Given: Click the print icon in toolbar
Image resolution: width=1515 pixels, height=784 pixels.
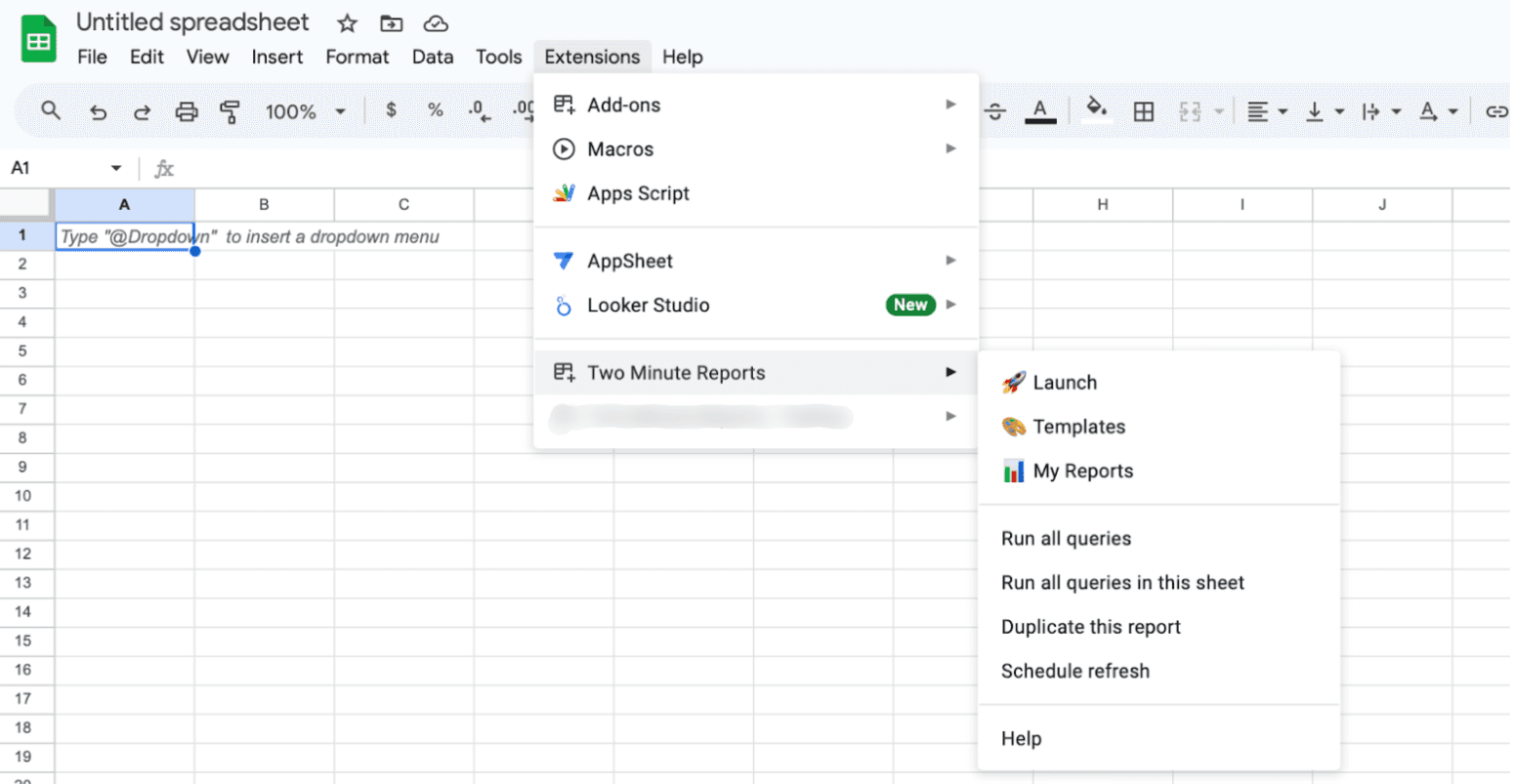Looking at the screenshot, I should 186,111.
